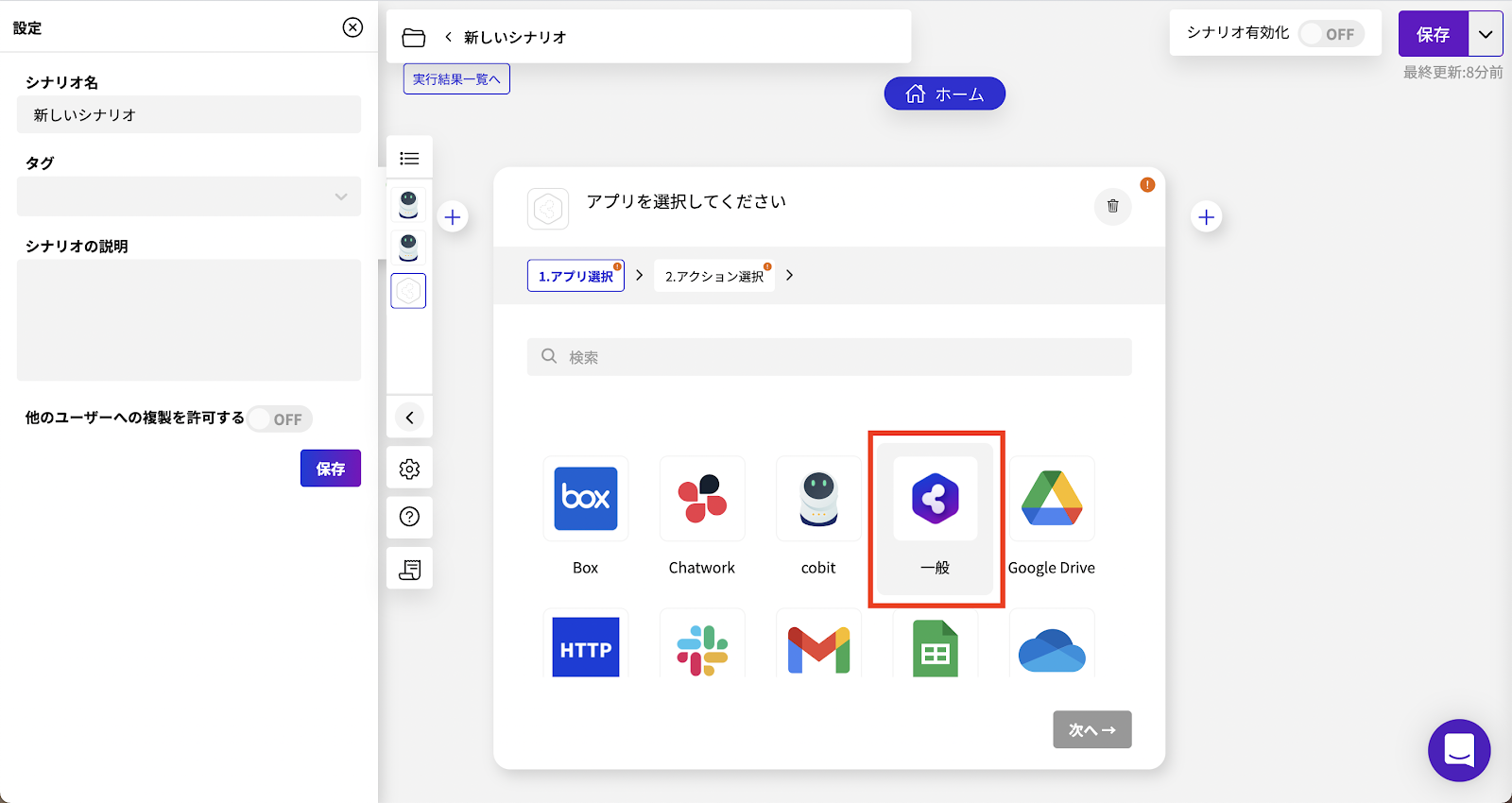The width and height of the screenshot is (1512, 803).
Task: Select the Box app
Action: (586, 499)
